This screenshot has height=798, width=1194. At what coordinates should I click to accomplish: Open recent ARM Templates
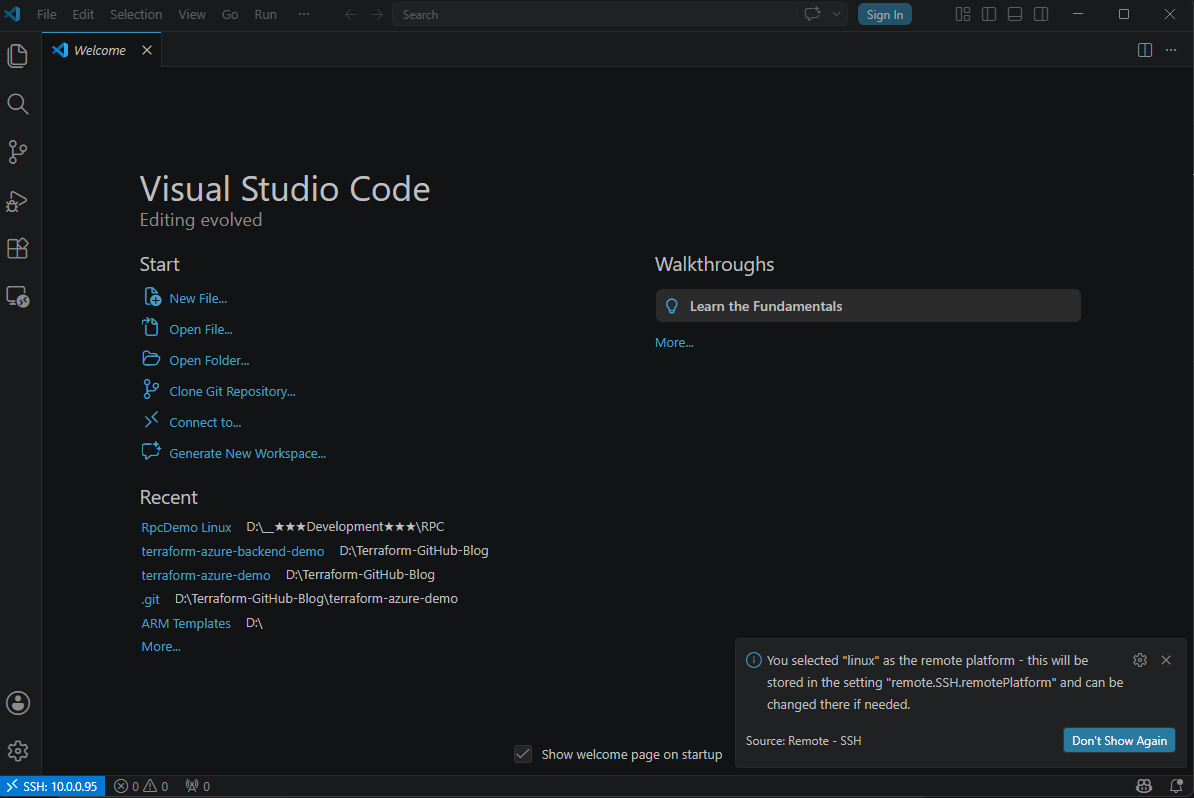pos(186,623)
